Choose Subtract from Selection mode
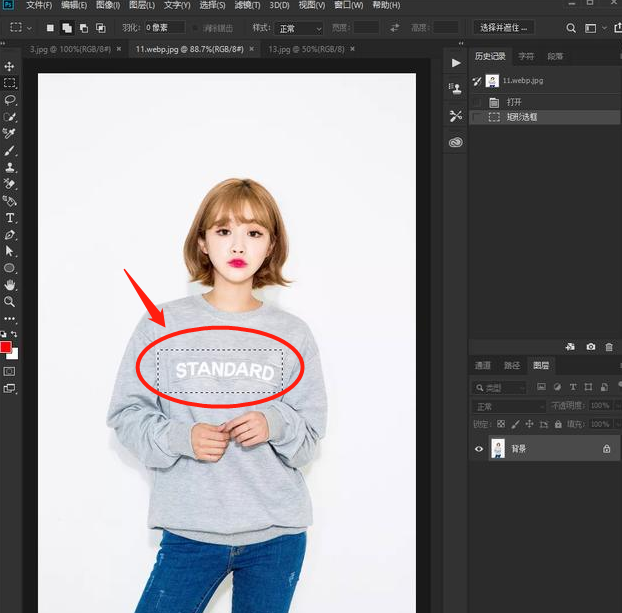The width and height of the screenshot is (622, 613). 84,28
